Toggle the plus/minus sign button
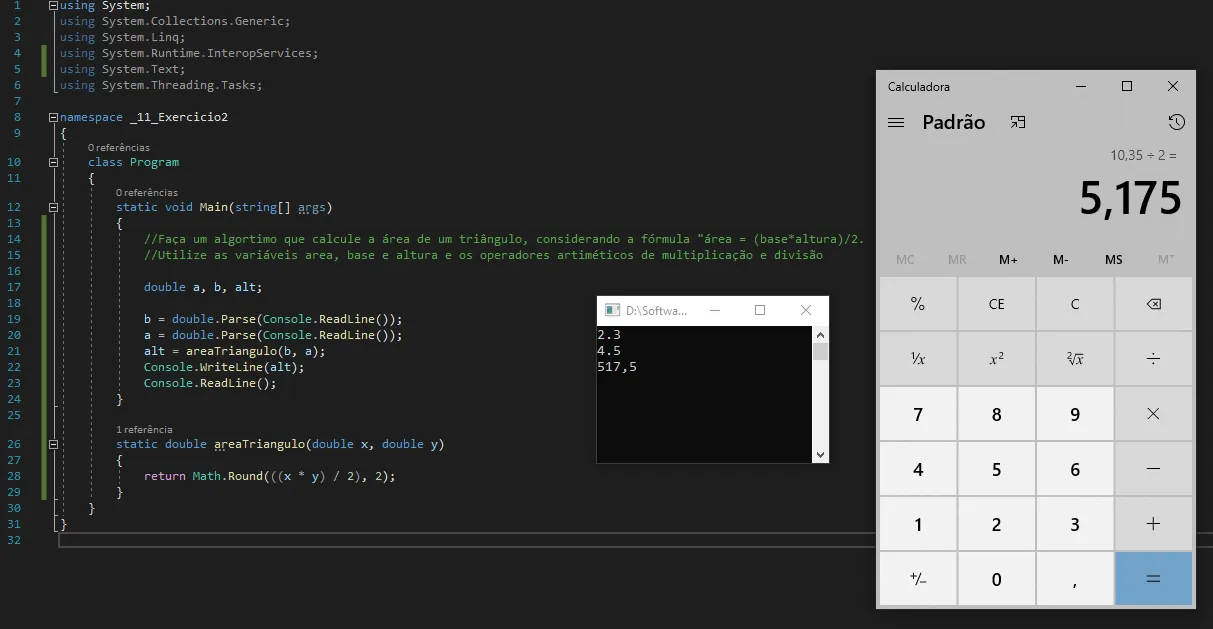Screen dimensions: 1213x629 (x=918, y=579)
